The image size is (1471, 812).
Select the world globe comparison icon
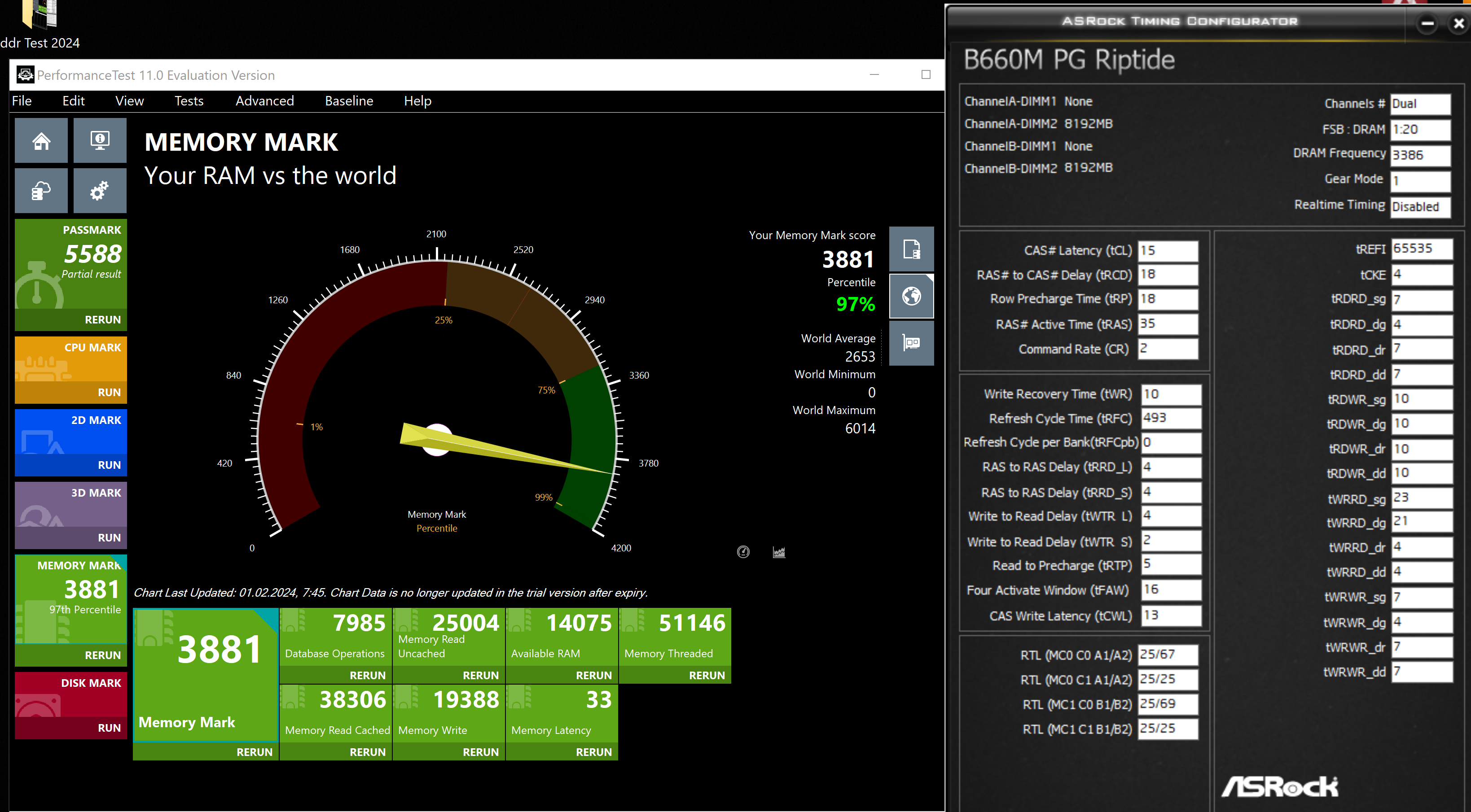point(911,296)
